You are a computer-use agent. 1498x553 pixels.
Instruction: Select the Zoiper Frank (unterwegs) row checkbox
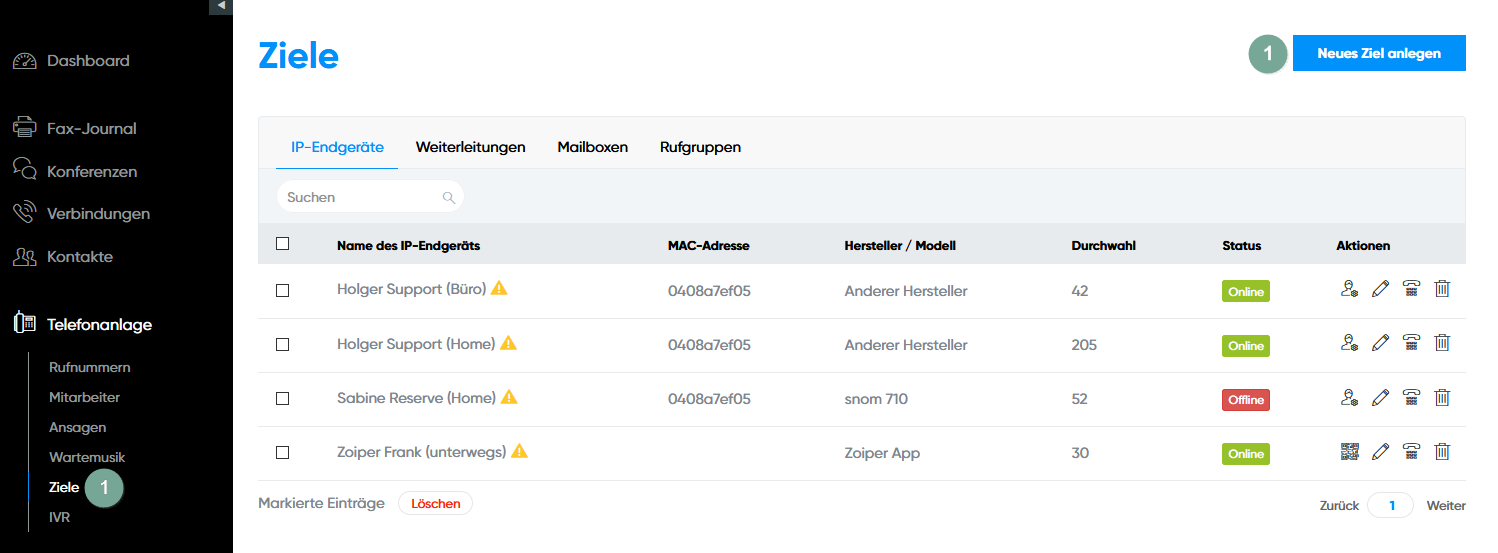(282, 452)
